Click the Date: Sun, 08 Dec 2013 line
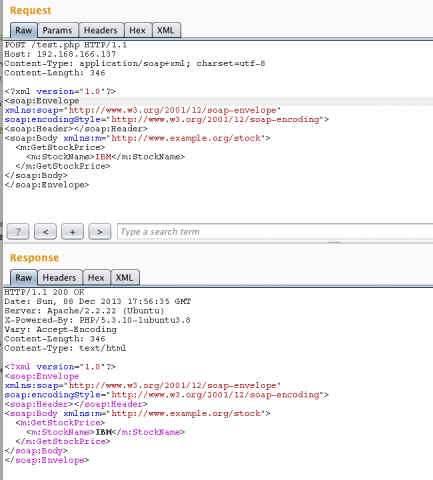The width and height of the screenshot is (433, 480). point(98,302)
